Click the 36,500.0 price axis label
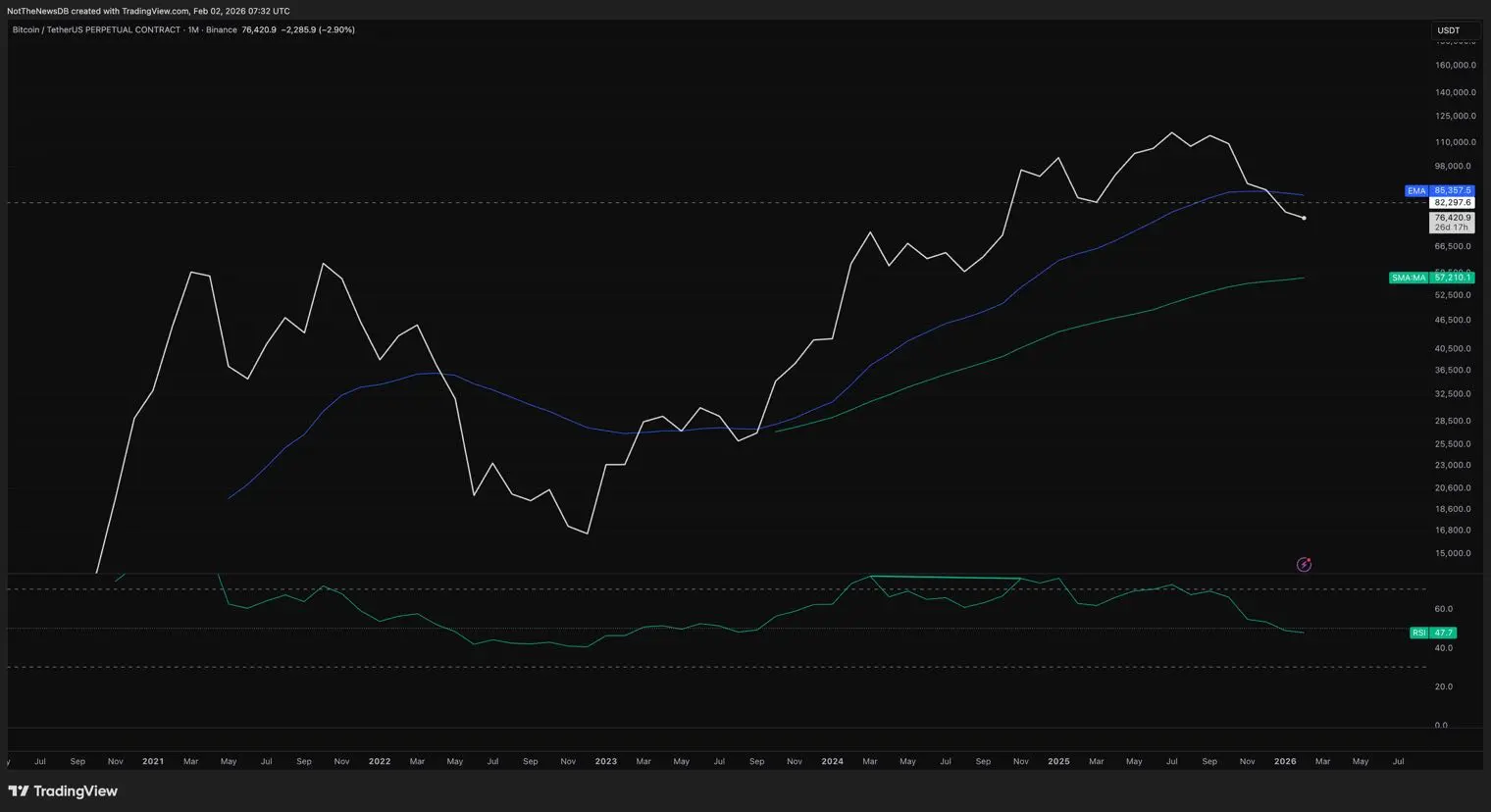The image size is (1491, 812). click(x=1453, y=371)
